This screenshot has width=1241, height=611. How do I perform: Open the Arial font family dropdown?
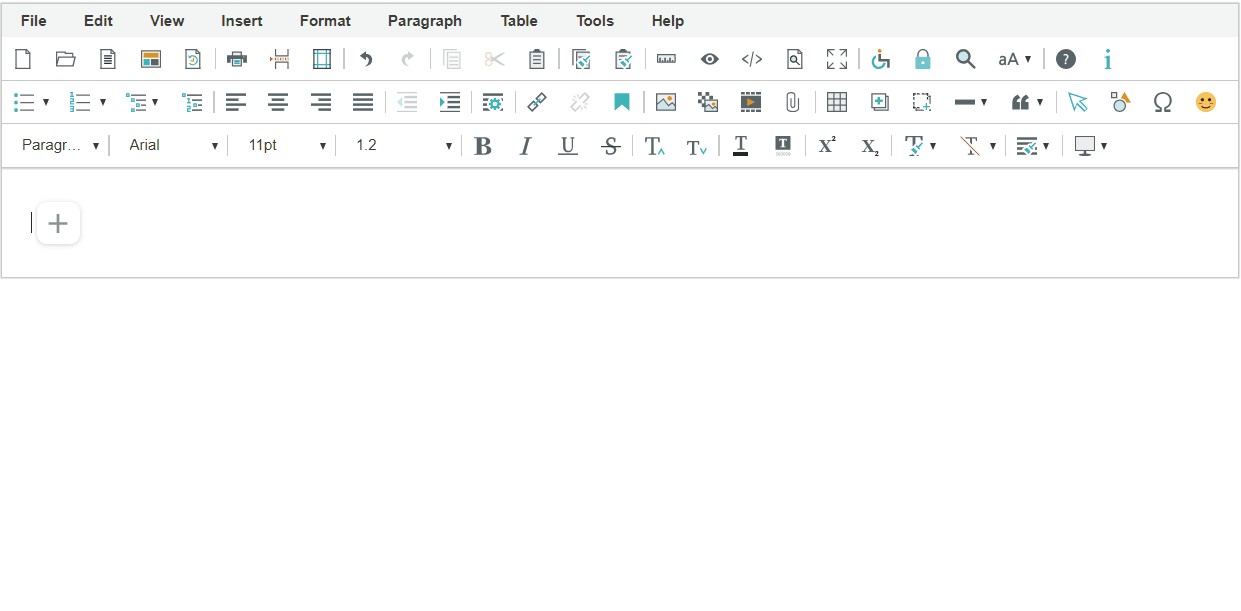pos(173,146)
